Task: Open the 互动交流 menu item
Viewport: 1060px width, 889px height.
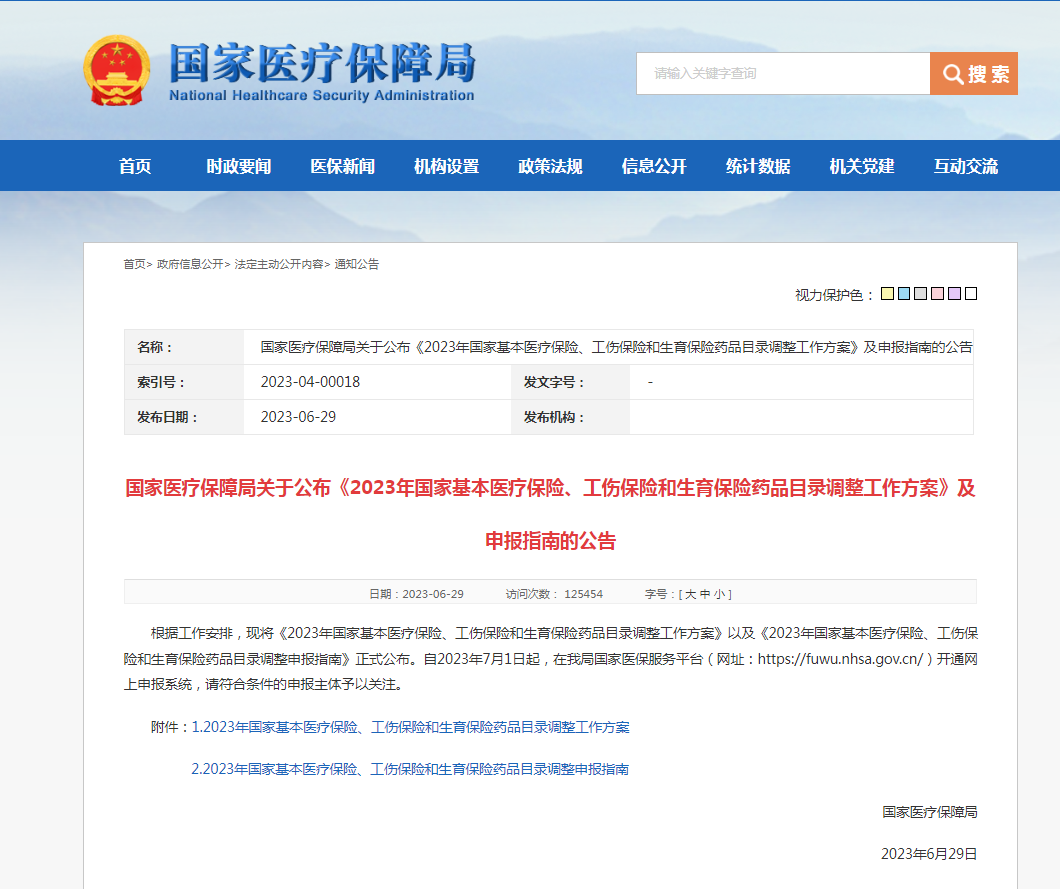Action: click(965, 166)
